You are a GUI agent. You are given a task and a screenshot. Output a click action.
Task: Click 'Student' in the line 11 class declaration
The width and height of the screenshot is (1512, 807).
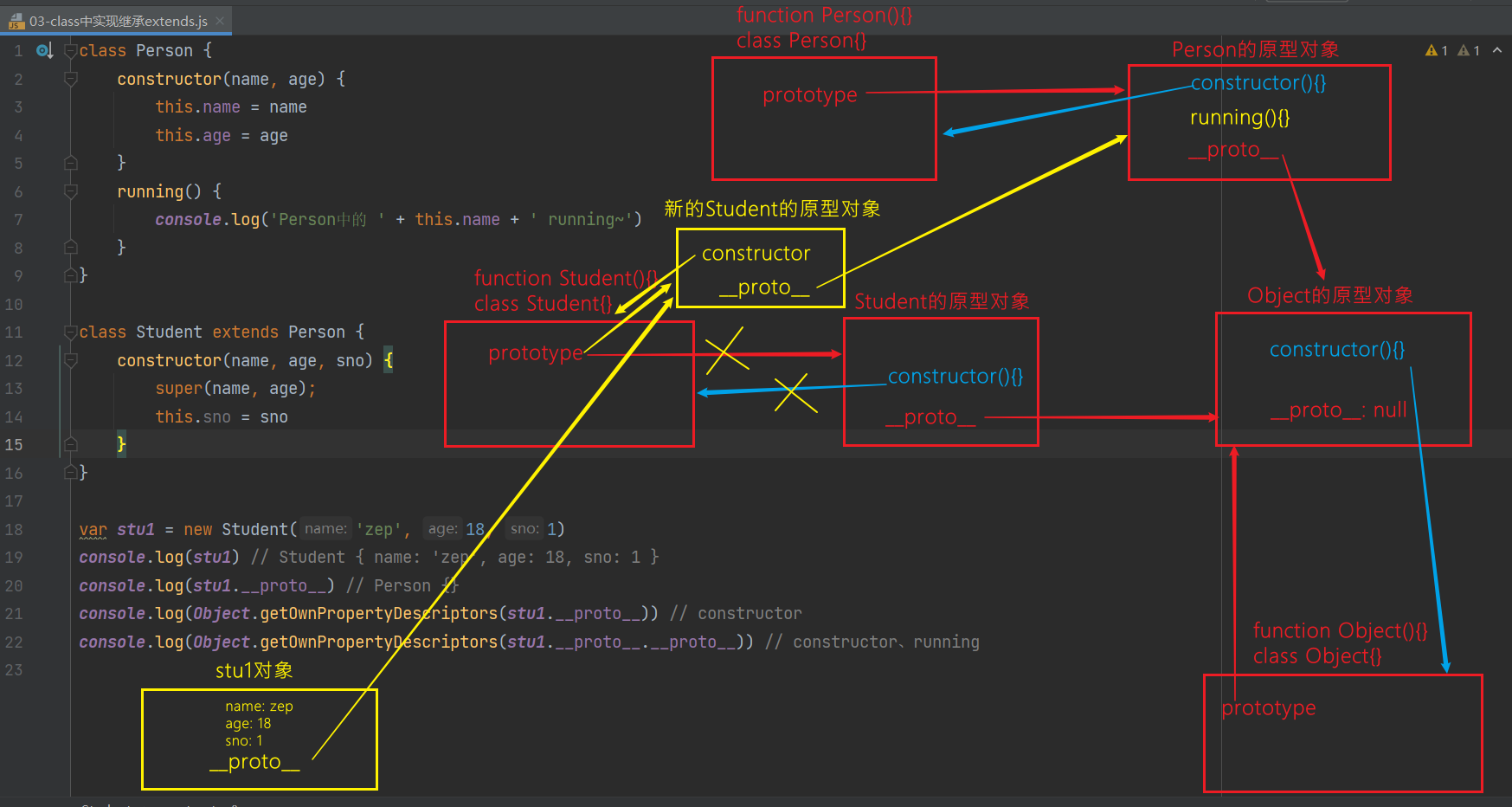coord(169,332)
